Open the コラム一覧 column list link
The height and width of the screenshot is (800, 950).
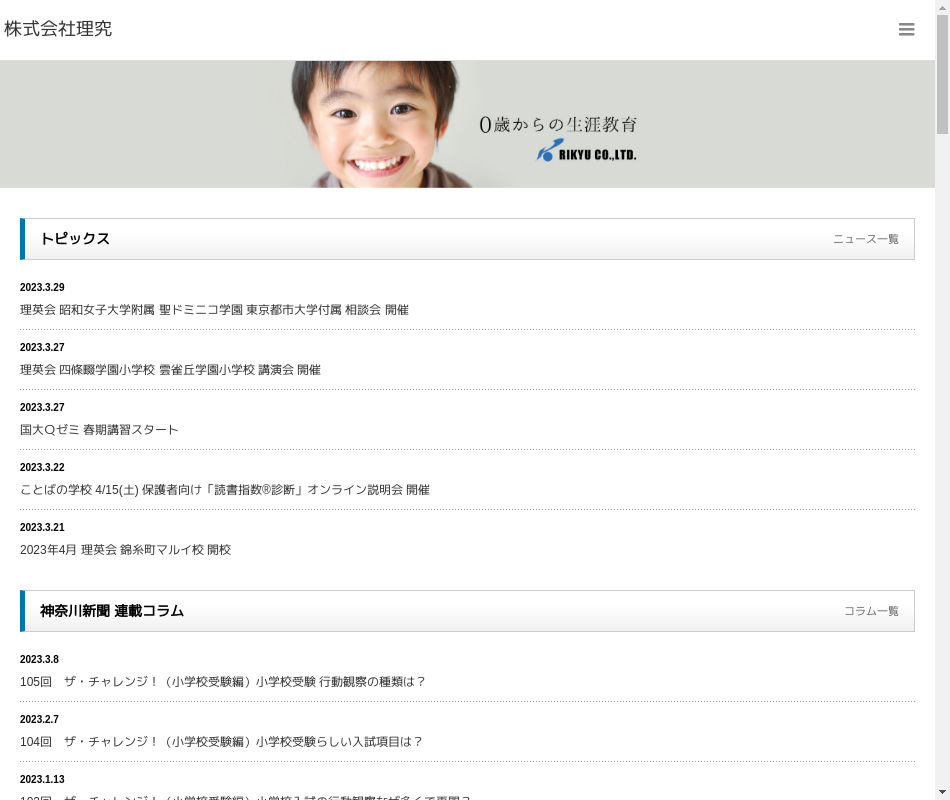point(871,612)
